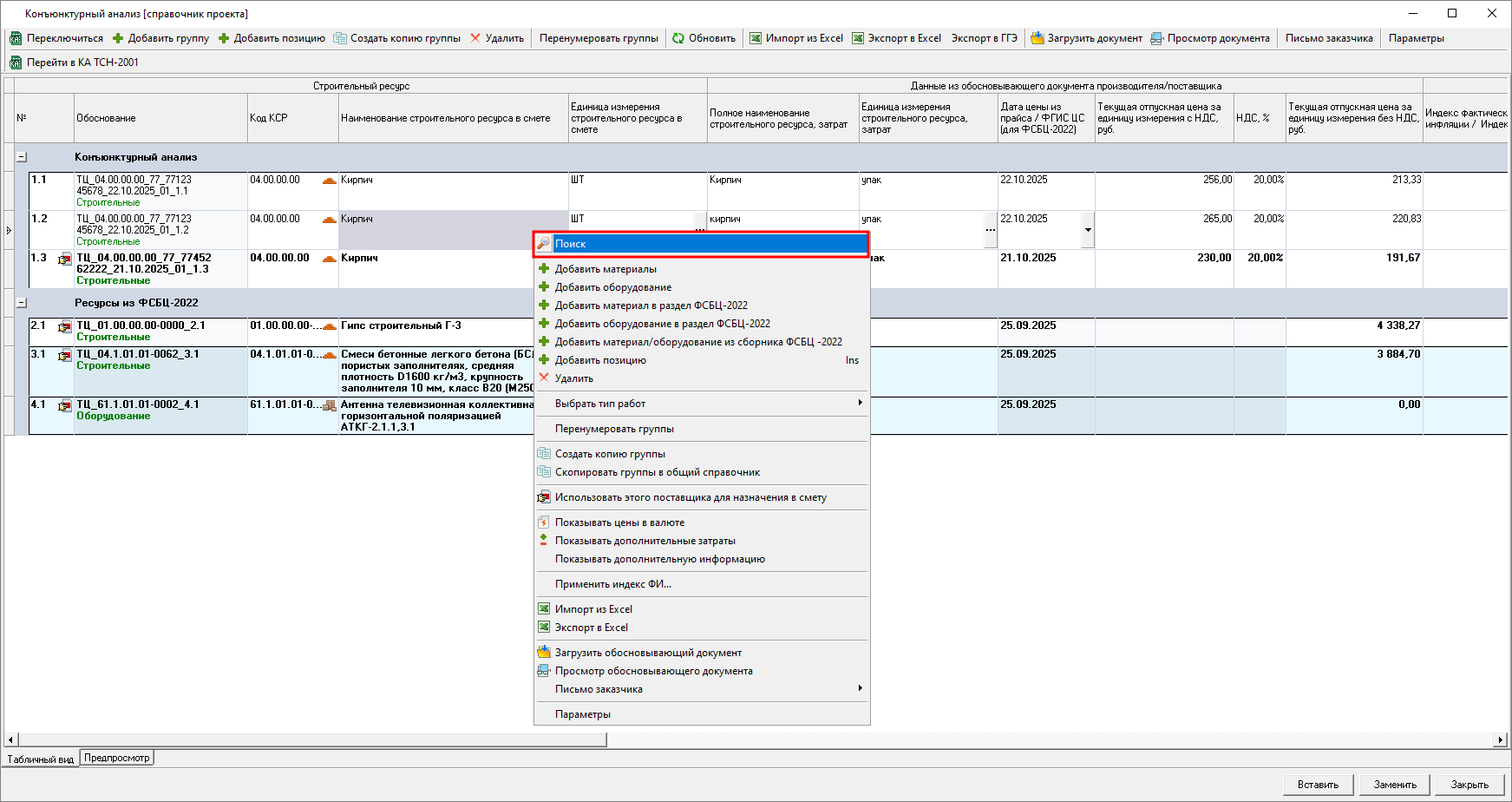
Task: Click Перенумеровать группы in the toolbar
Action: [599, 38]
